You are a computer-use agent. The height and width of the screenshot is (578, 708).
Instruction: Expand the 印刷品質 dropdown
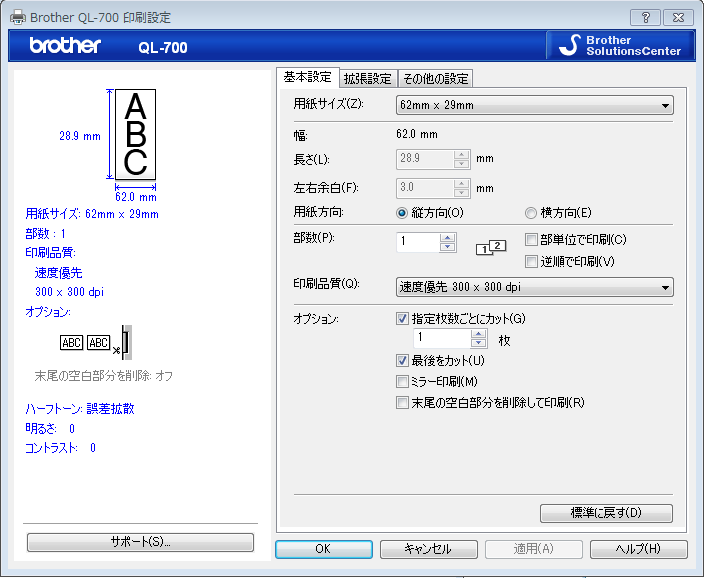535,287
